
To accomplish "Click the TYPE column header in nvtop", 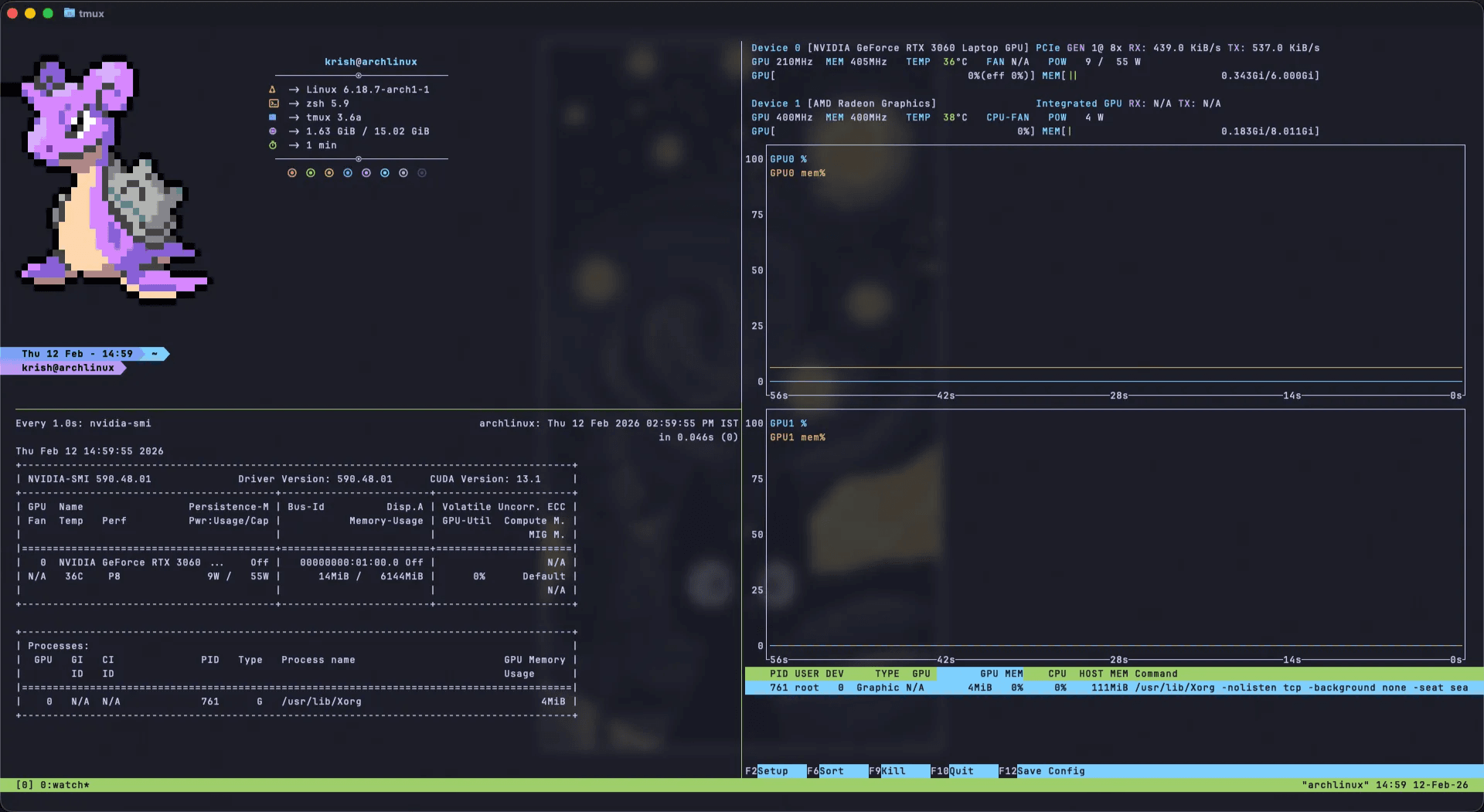I will click(887, 674).
